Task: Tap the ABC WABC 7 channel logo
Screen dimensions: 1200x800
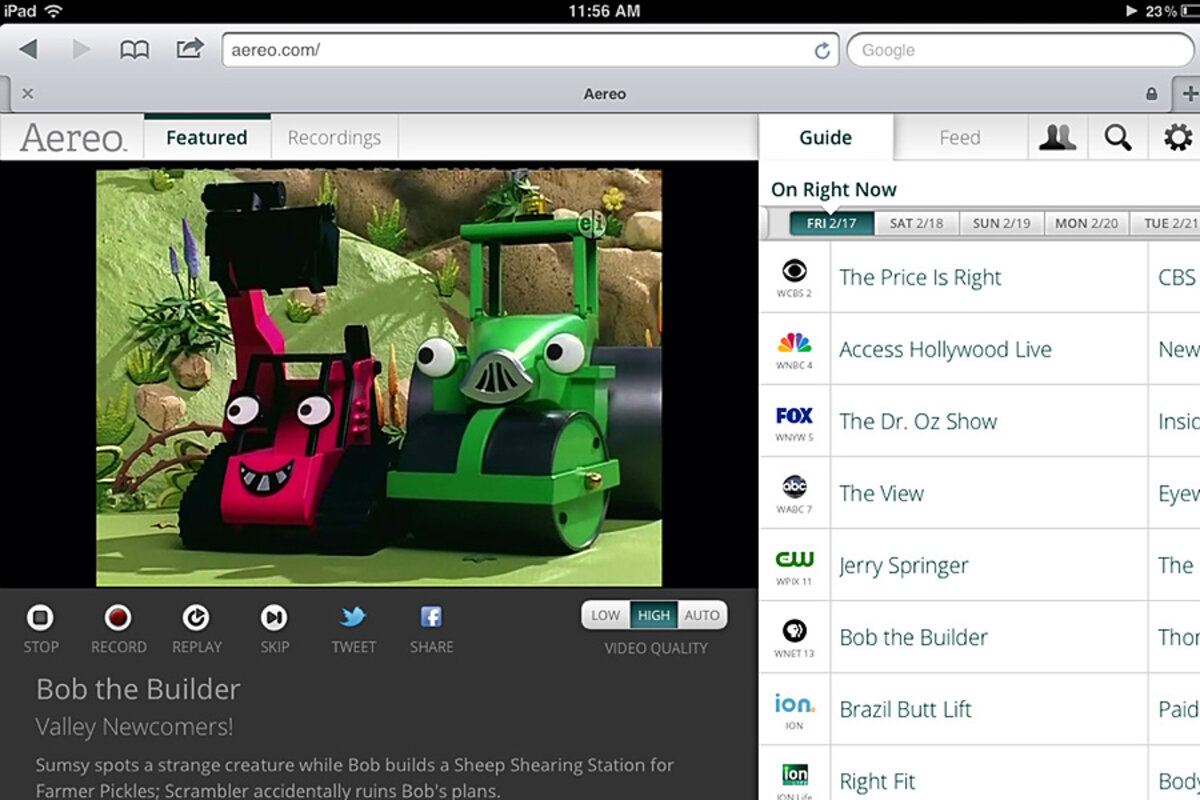Action: [795, 493]
